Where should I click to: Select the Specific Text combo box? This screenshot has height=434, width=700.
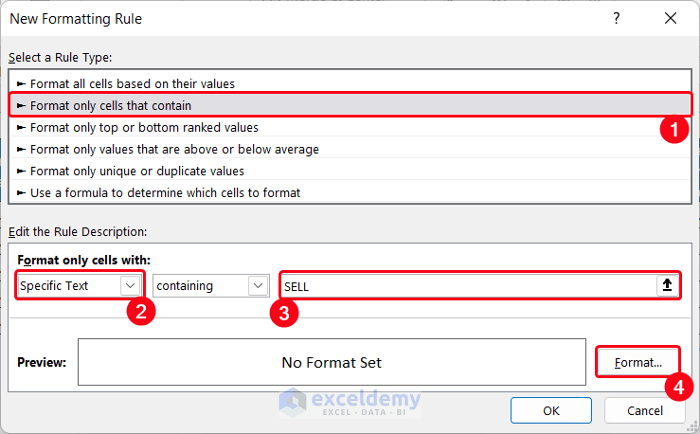pos(69,285)
